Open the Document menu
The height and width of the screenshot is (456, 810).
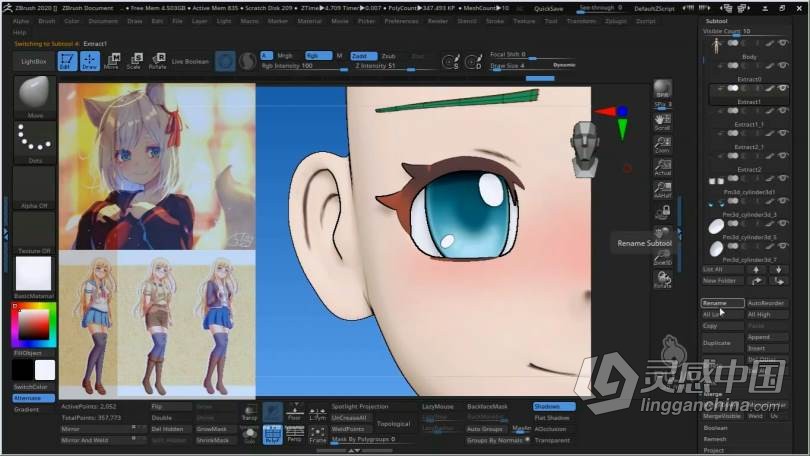pos(103,21)
